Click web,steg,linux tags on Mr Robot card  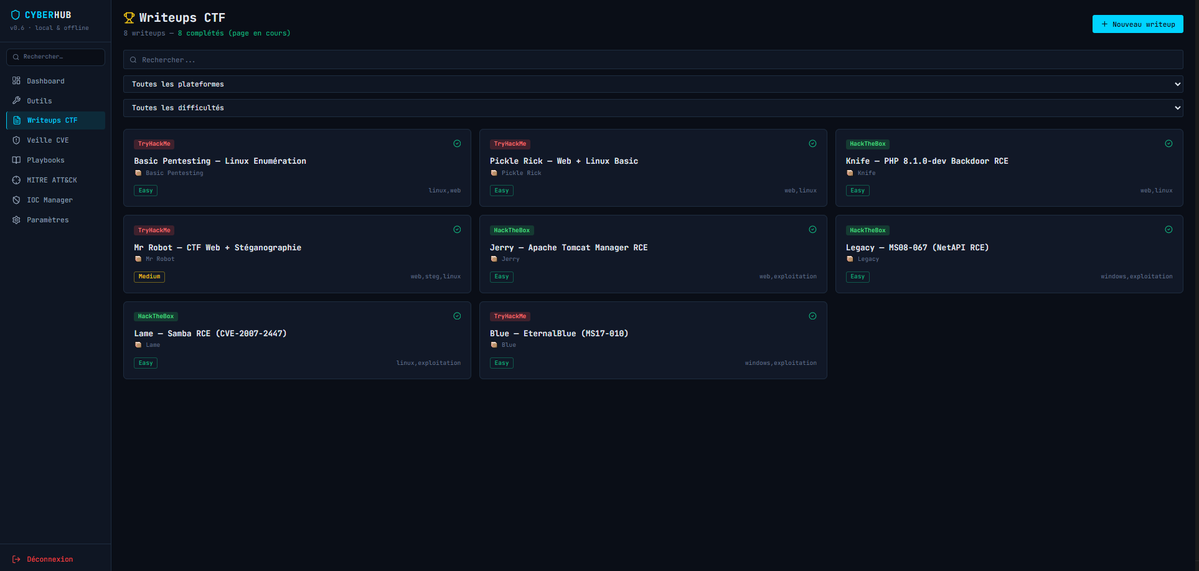coord(436,277)
